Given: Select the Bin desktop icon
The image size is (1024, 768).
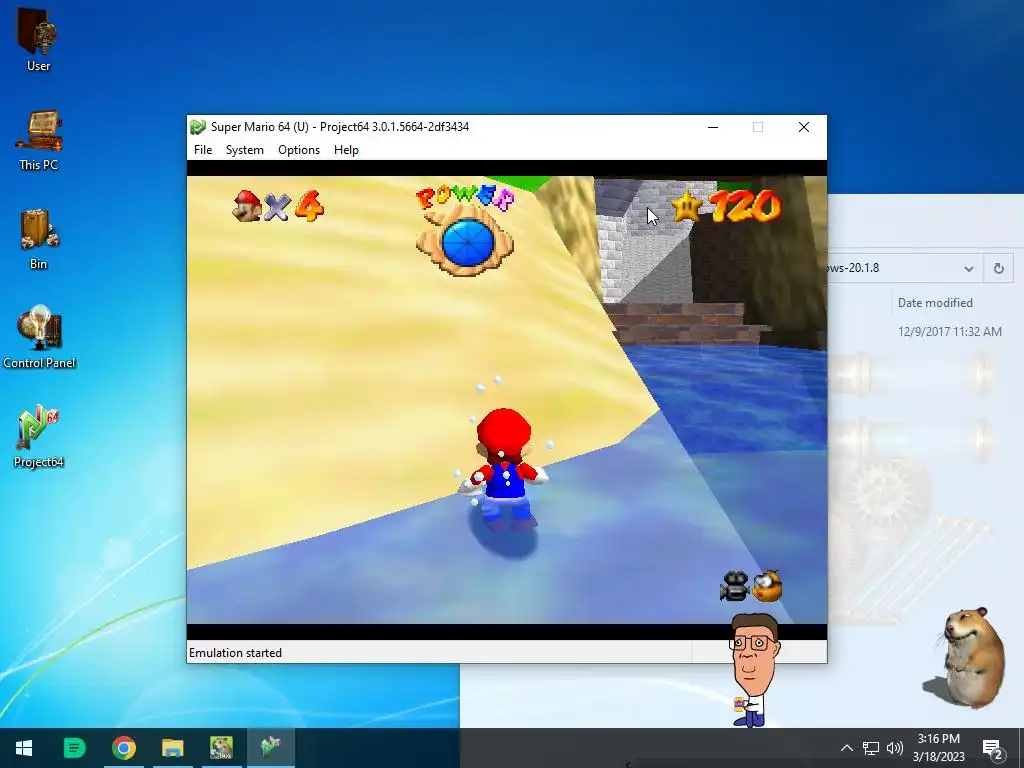Looking at the screenshot, I should (39, 239).
